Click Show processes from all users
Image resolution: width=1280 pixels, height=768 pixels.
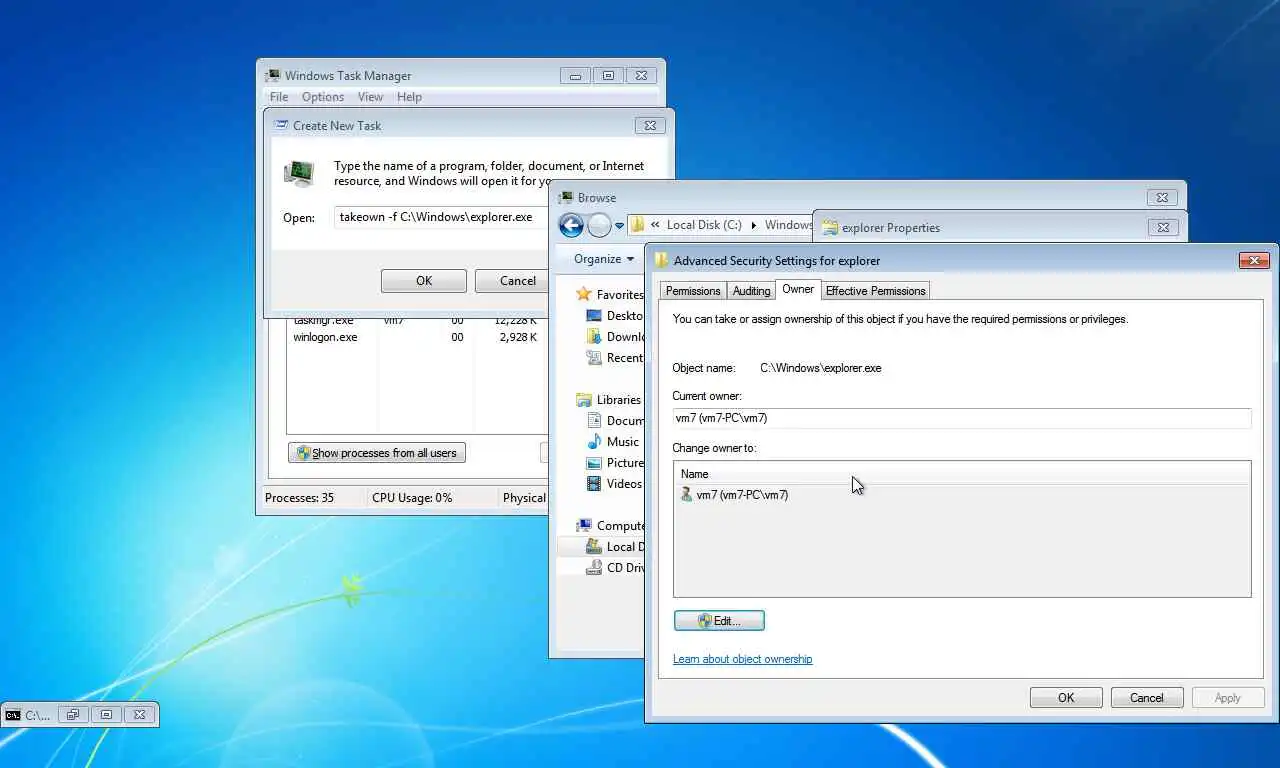coord(377,453)
